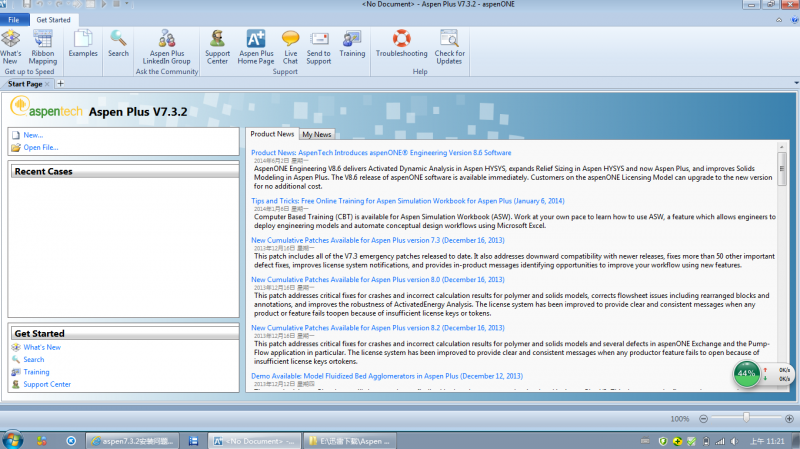This screenshot has height=449, width=800.
Task: Open Cumulative Patches version 8.0 link
Action: (378, 280)
